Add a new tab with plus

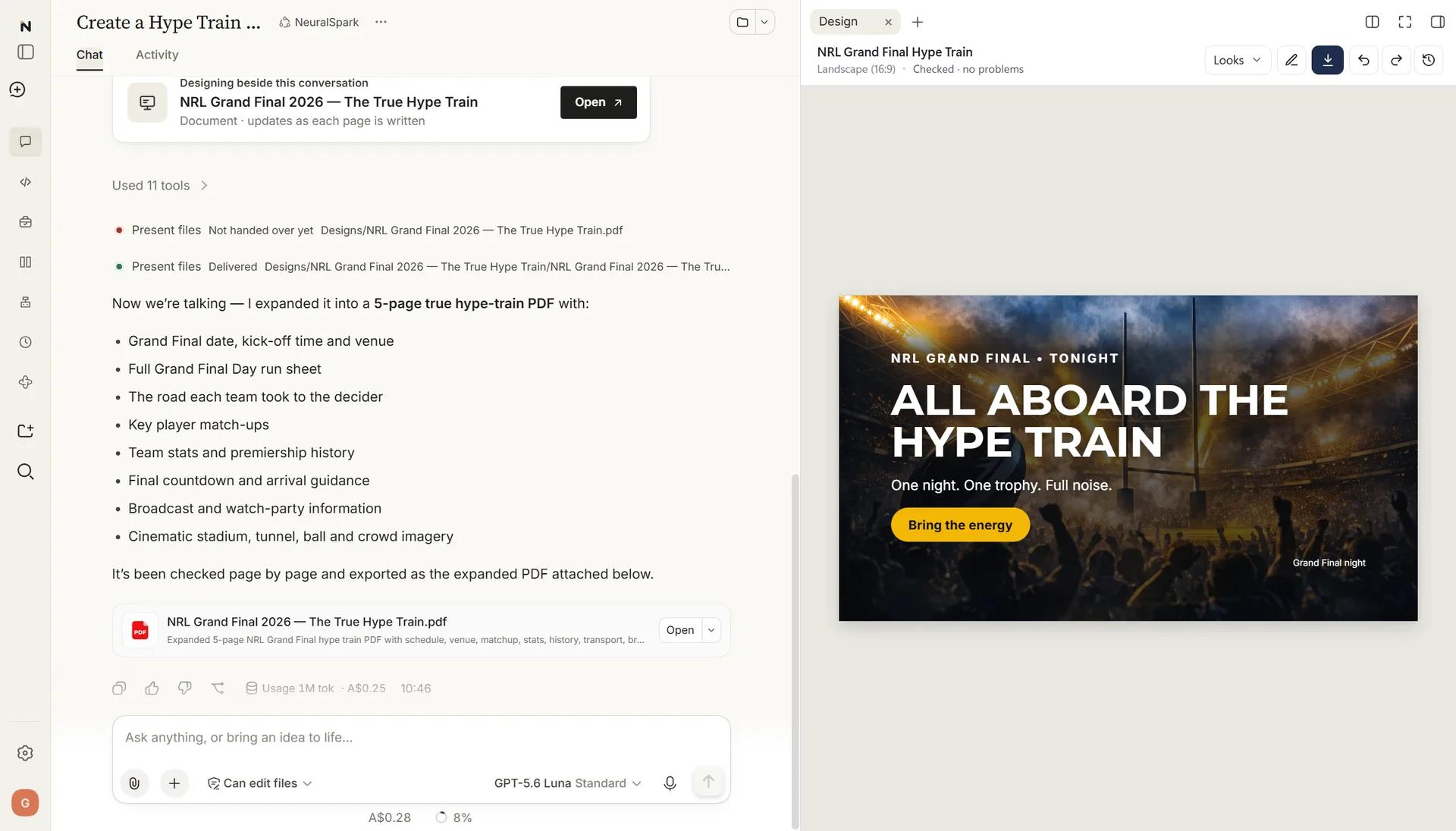918,22
